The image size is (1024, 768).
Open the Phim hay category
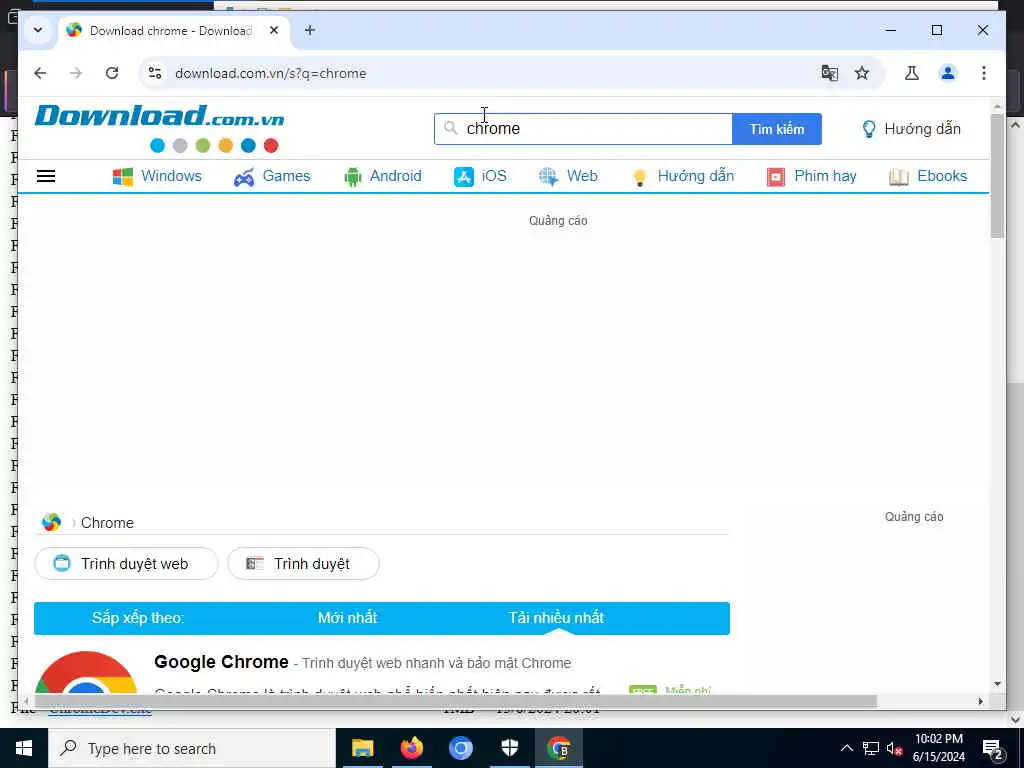coord(811,176)
